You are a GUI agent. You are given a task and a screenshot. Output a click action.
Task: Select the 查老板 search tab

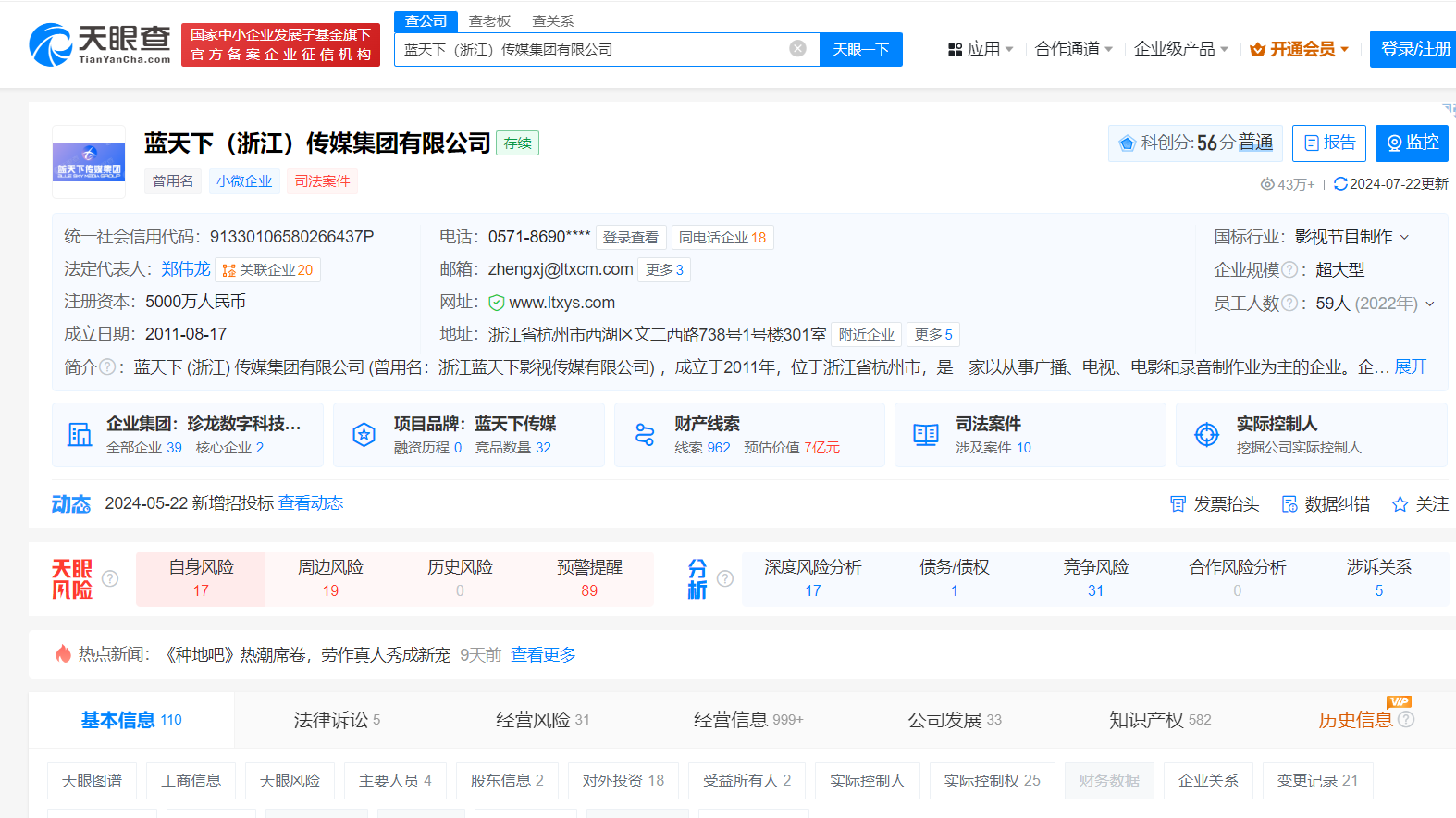[x=489, y=20]
